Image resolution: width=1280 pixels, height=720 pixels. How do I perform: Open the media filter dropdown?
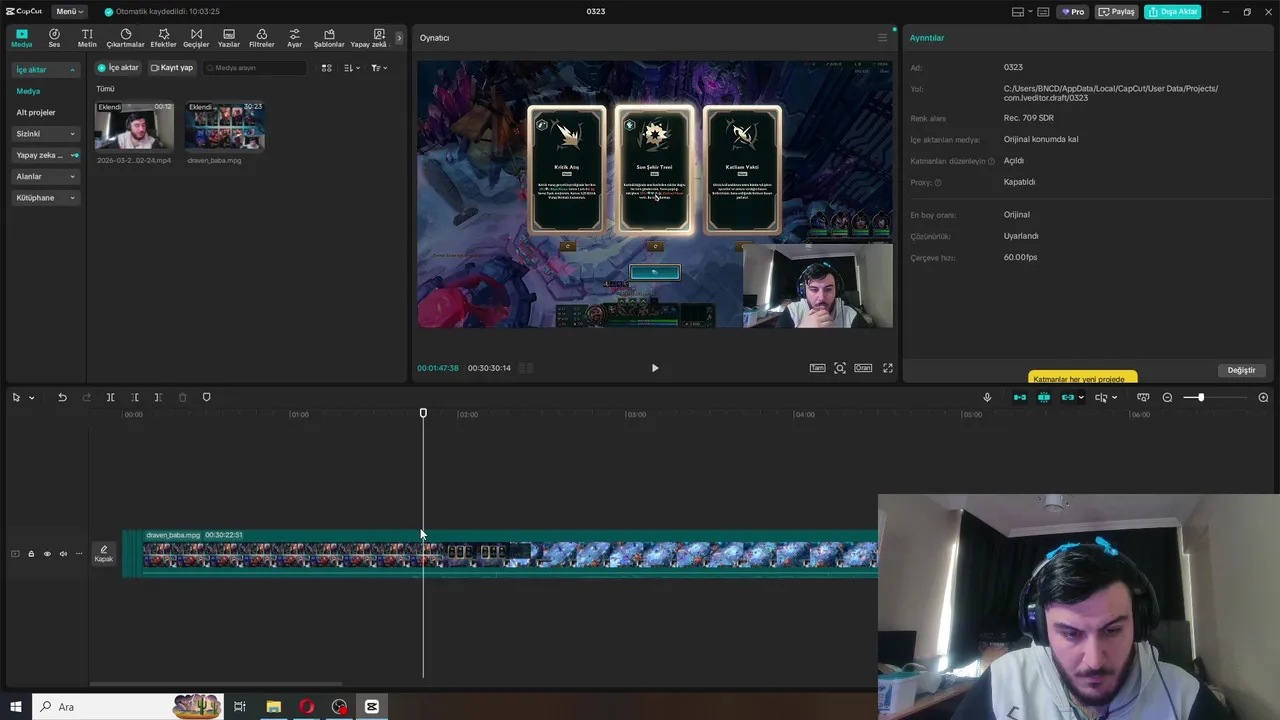pos(379,68)
